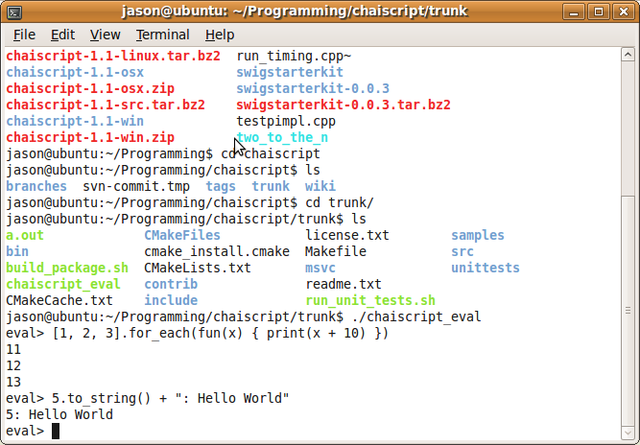Click the CMakeFiles directory name
The width and height of the screenshot is (640, 445).
pos(182,235)
